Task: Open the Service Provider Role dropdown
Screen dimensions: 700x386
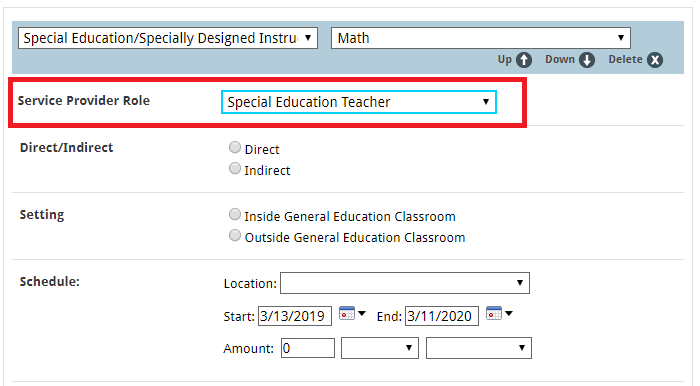Action: tap(359, 102)
